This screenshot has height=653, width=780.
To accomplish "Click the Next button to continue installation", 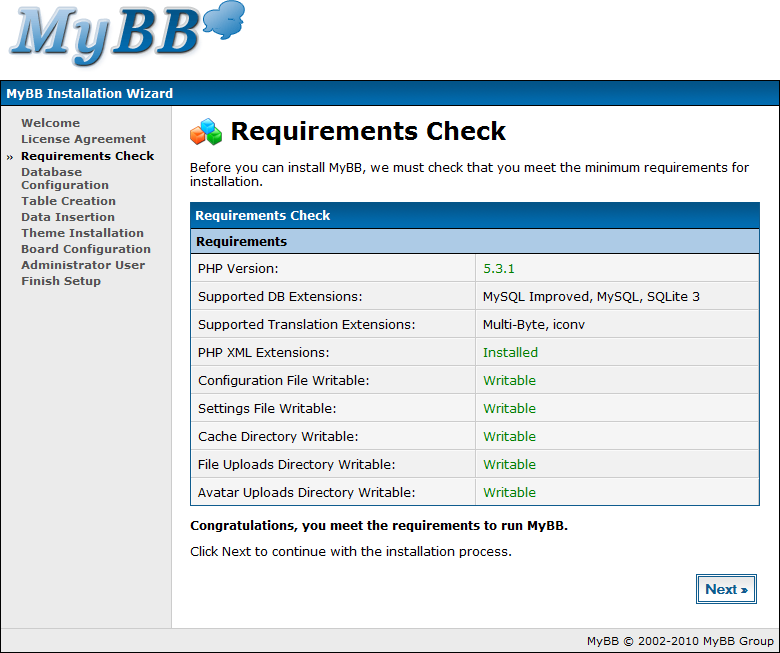I will (x=726, y=589).
